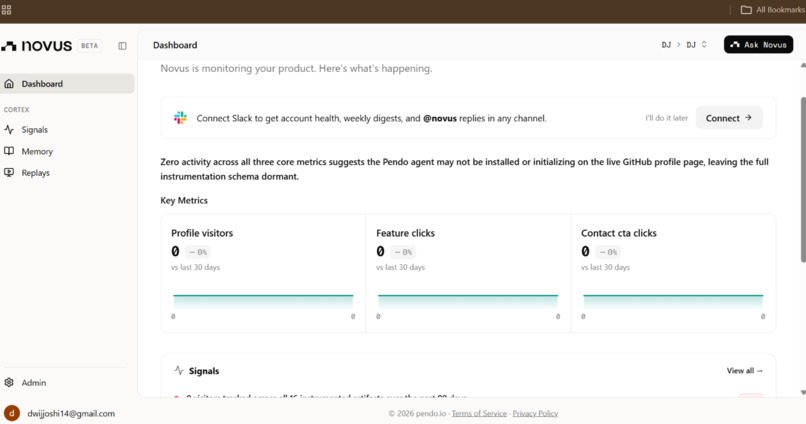Screen dimensions: 806x424
Task: Click the Contact cta clicks sparkline chart
Action: tap(673, 303)
